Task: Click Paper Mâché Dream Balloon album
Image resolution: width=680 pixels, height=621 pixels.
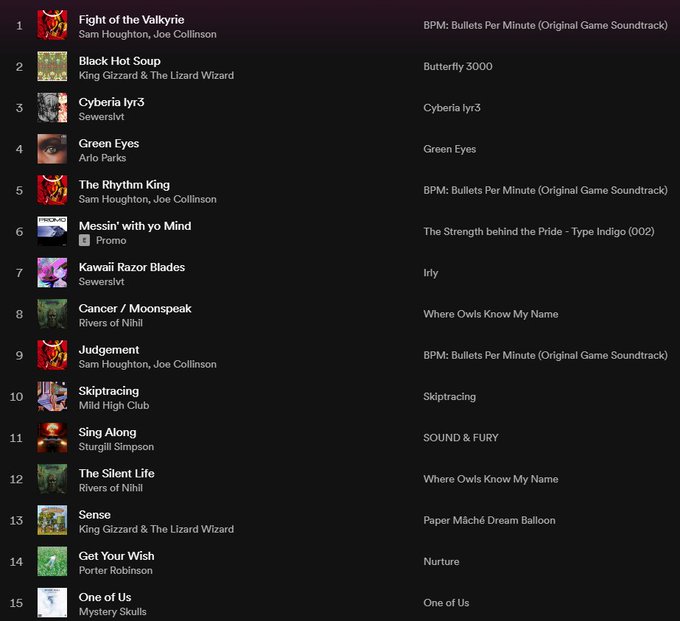Action: pos(490,520)
